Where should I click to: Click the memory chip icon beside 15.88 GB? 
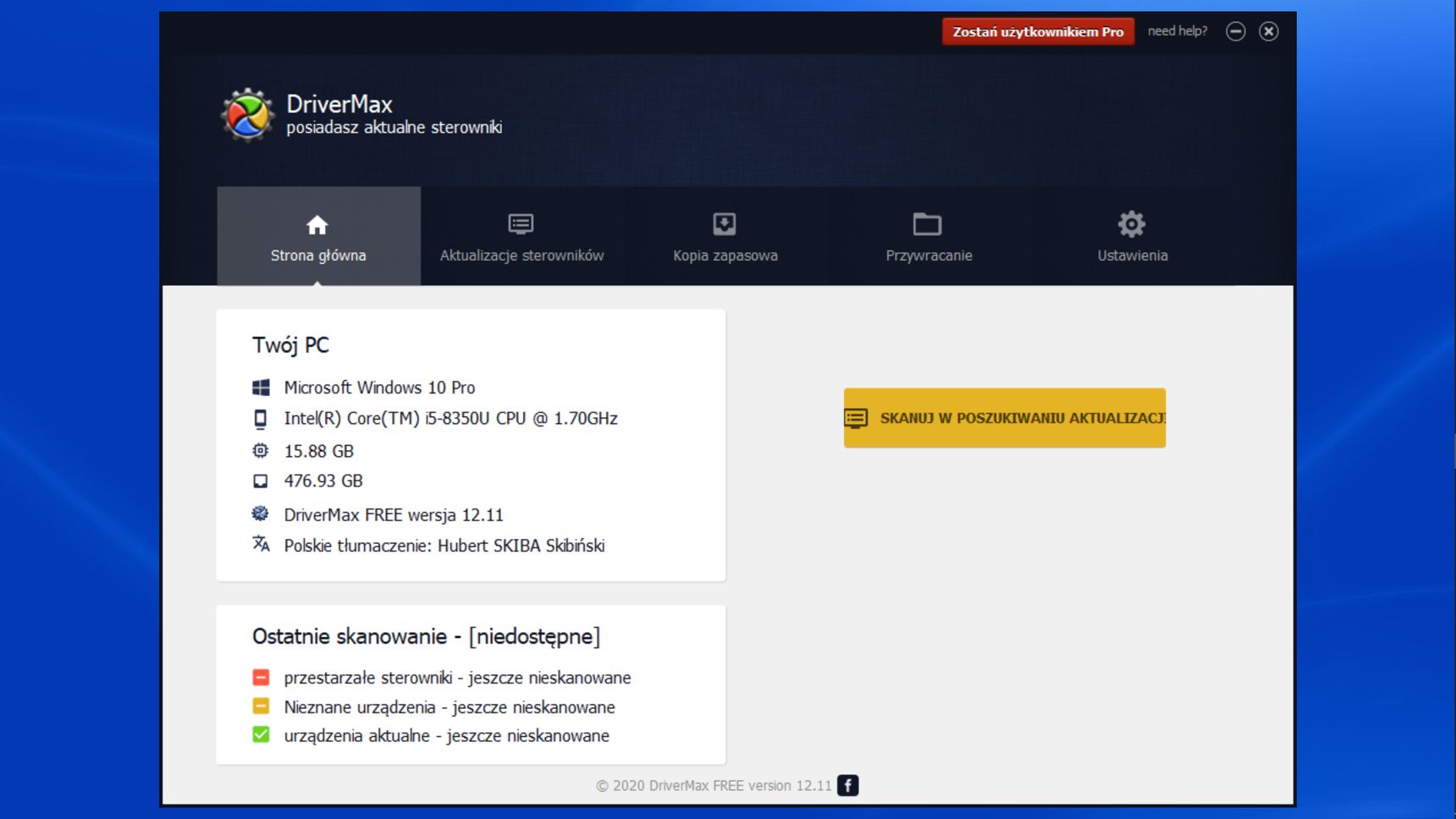coord(261,450)
